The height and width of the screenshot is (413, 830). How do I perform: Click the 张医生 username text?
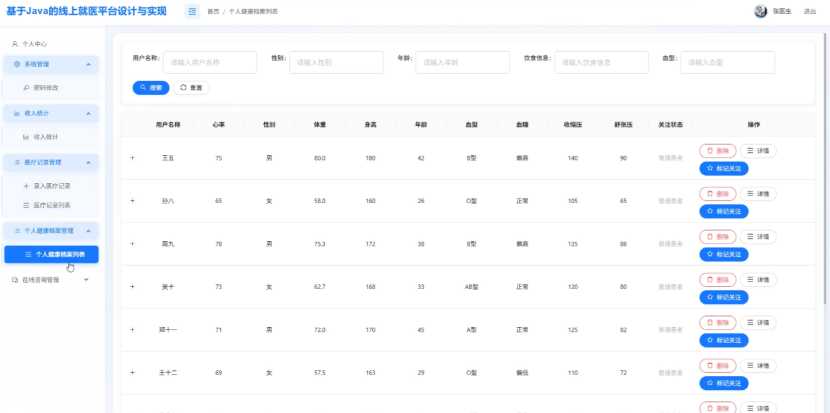782,12
